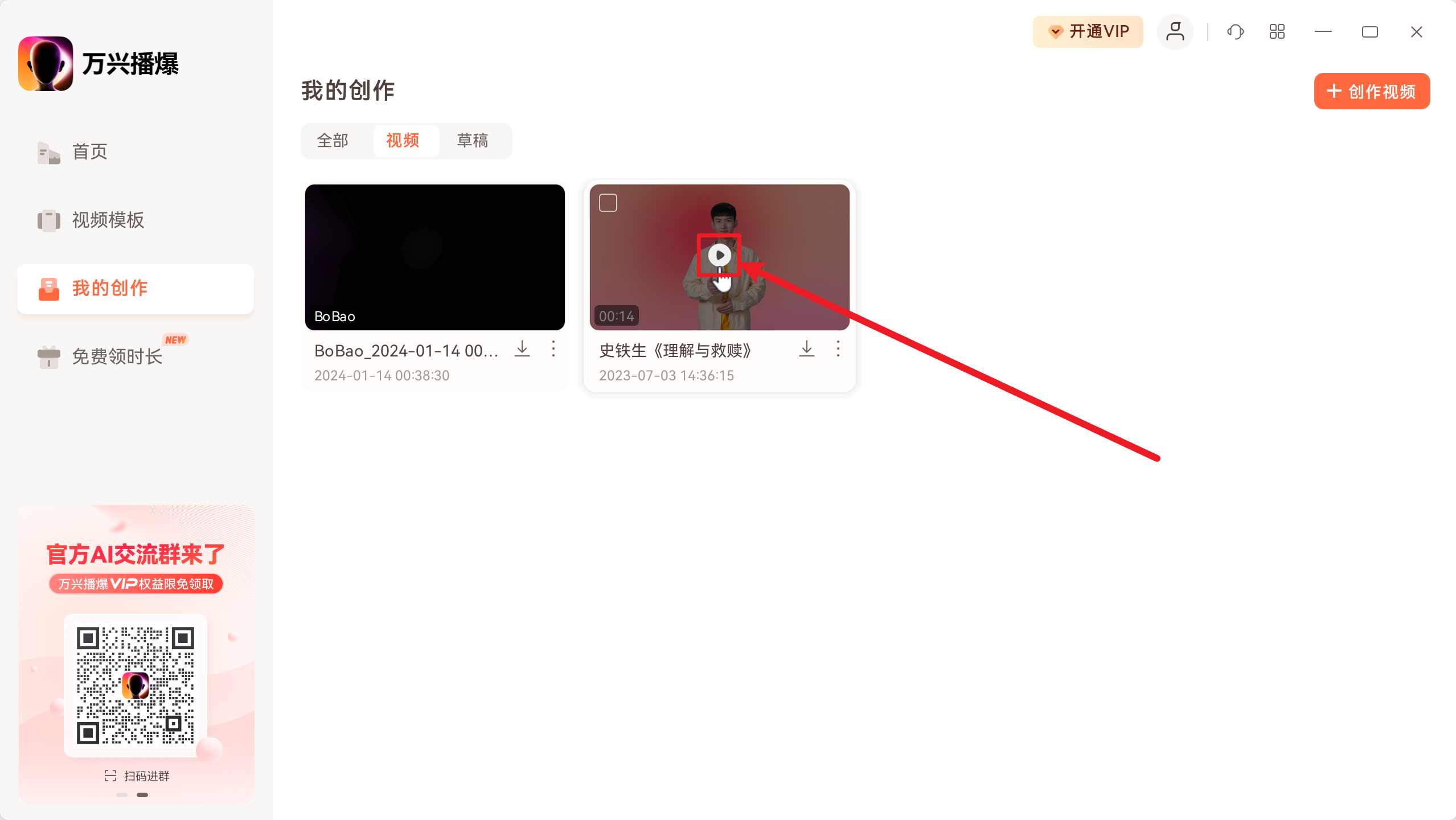The width and height of the screenshot is (1456, 820).
Task: Click the title BoBao_2024-01-14 00...
Action: coord(407,351)
